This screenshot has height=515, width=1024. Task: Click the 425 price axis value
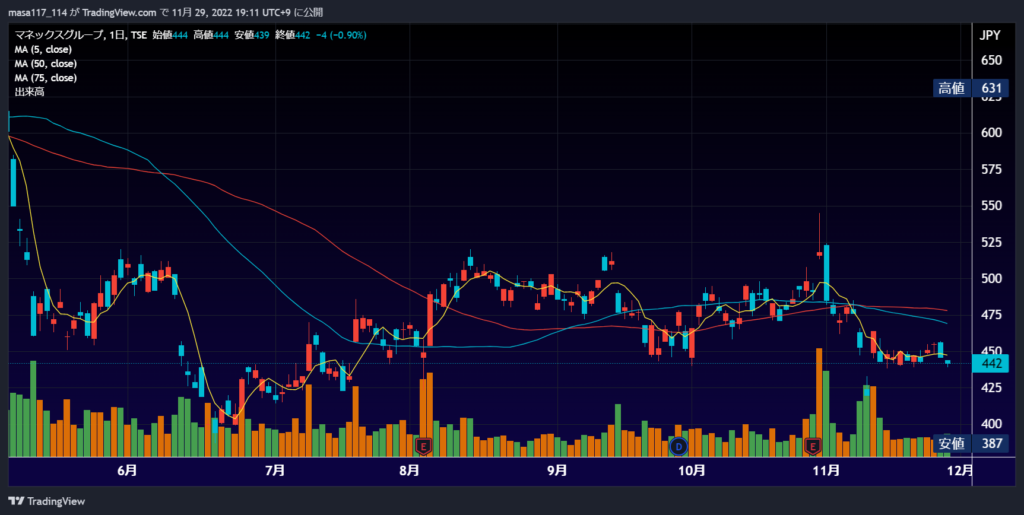tap(991, 388)
